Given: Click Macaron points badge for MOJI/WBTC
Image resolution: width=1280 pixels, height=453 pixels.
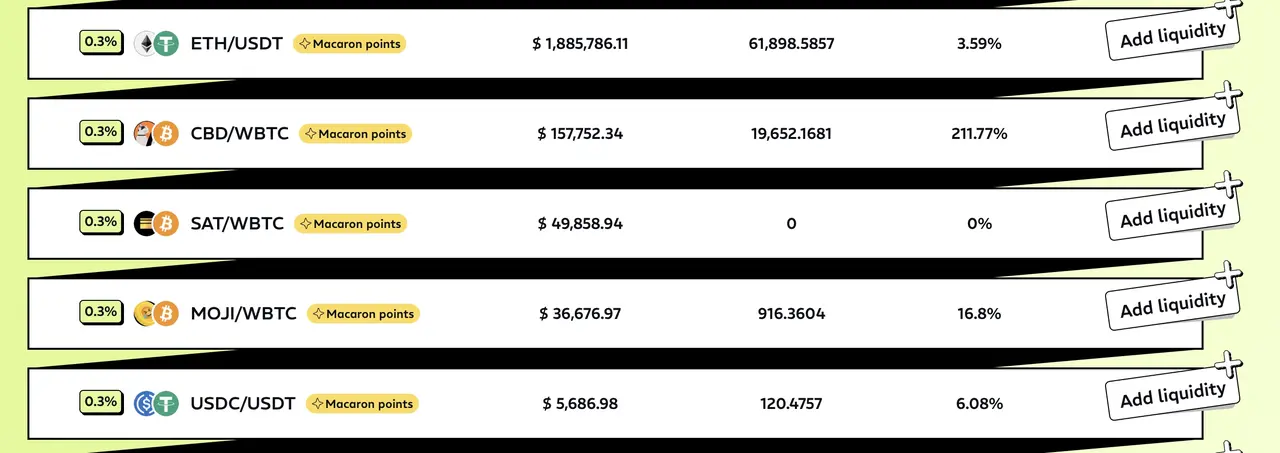Looking at the screenshot, I should 363,314.
